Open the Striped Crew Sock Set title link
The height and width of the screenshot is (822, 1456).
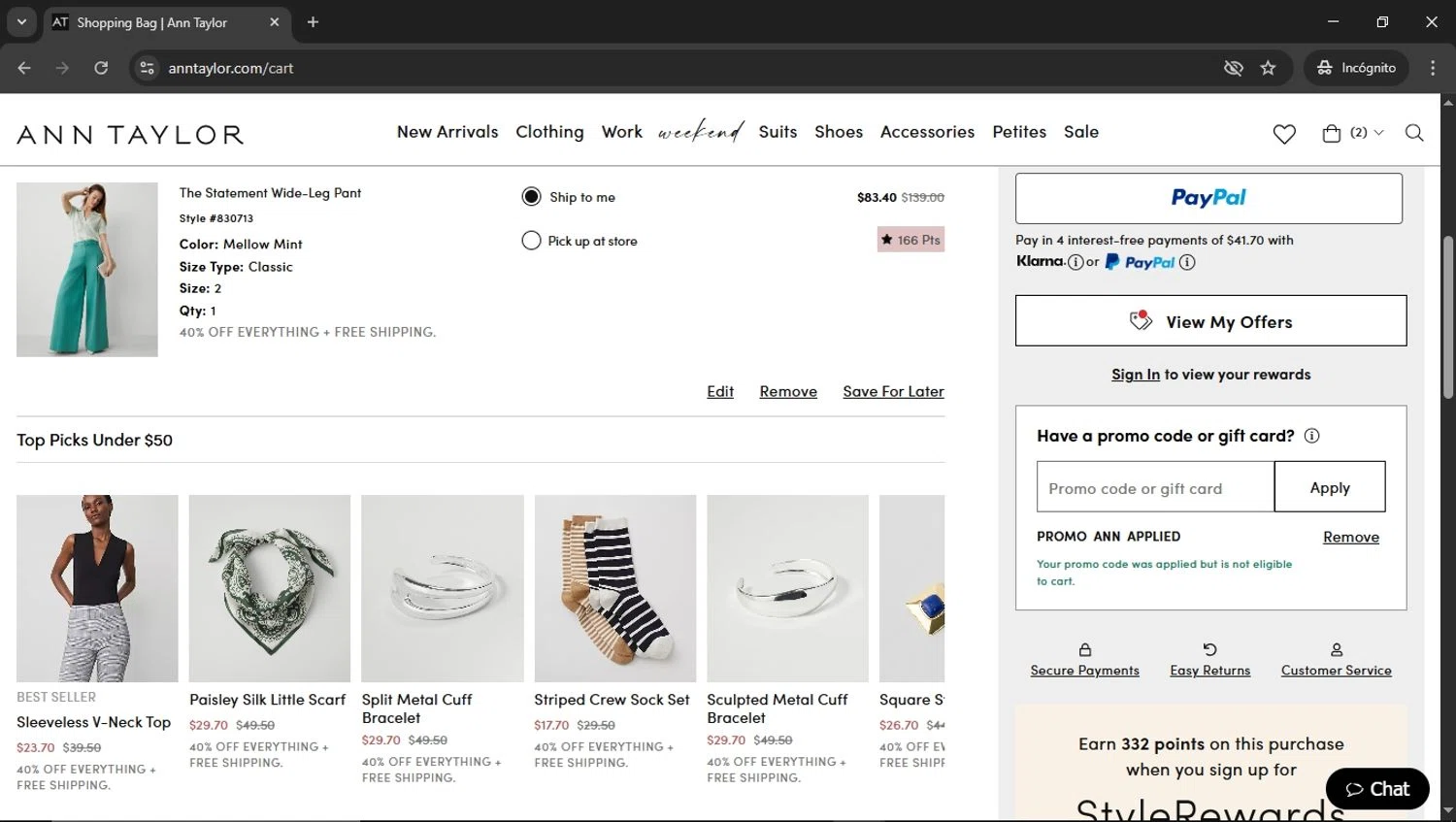tap(612, 700)
